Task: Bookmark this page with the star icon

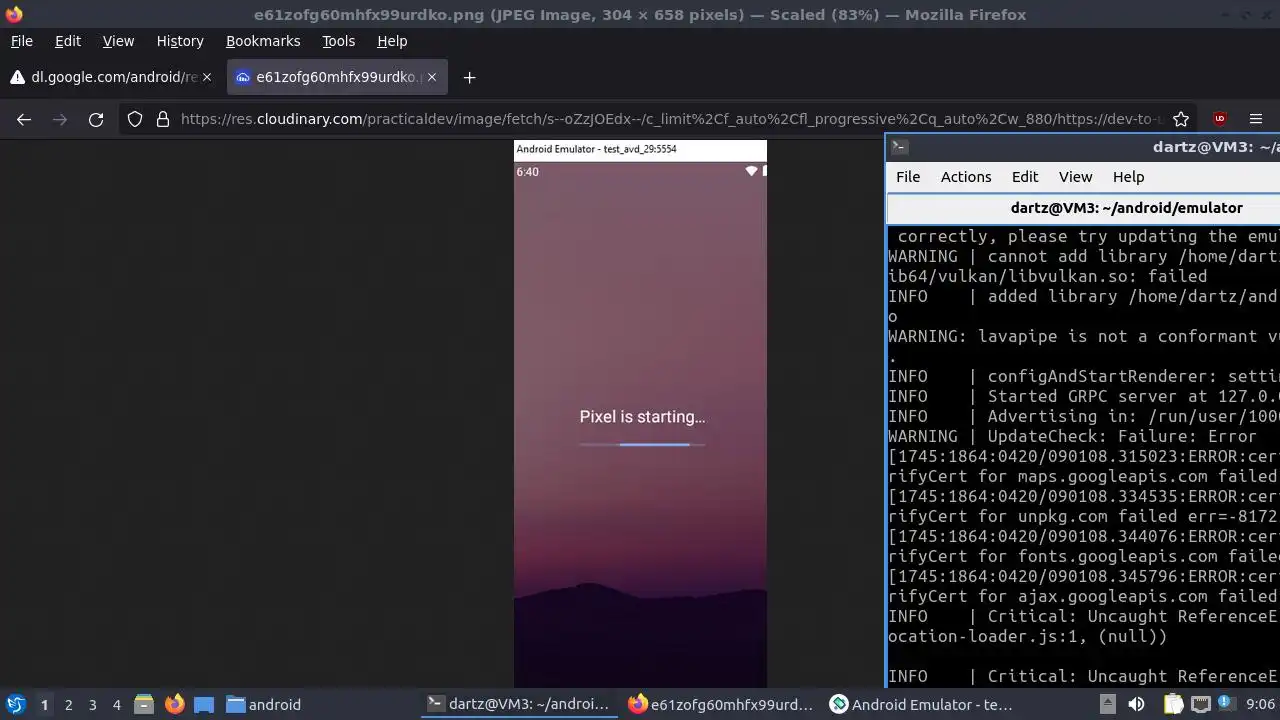Action: [x=1181, y=119]
